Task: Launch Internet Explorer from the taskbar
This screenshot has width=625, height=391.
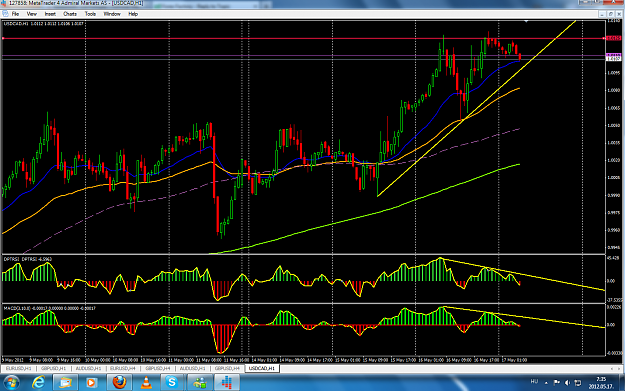Action: point(38,383)
